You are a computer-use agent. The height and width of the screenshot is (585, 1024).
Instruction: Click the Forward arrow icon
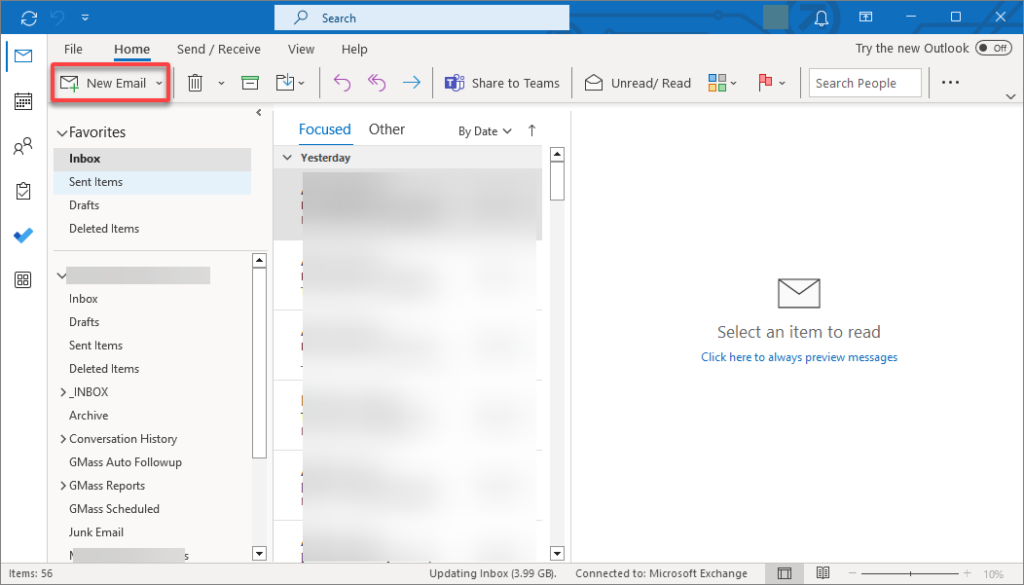point(411,83)
